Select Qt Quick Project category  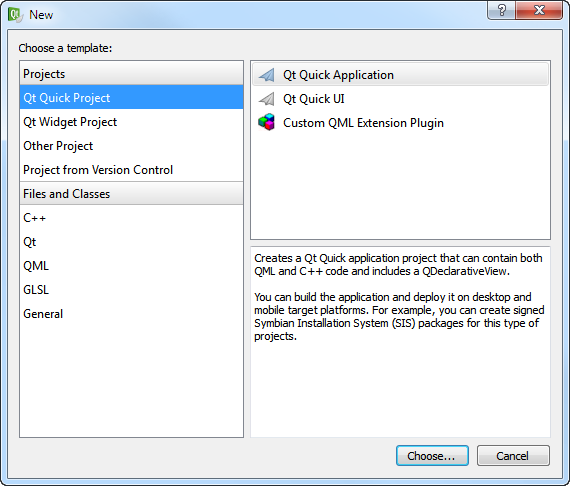tap(131, 98)
